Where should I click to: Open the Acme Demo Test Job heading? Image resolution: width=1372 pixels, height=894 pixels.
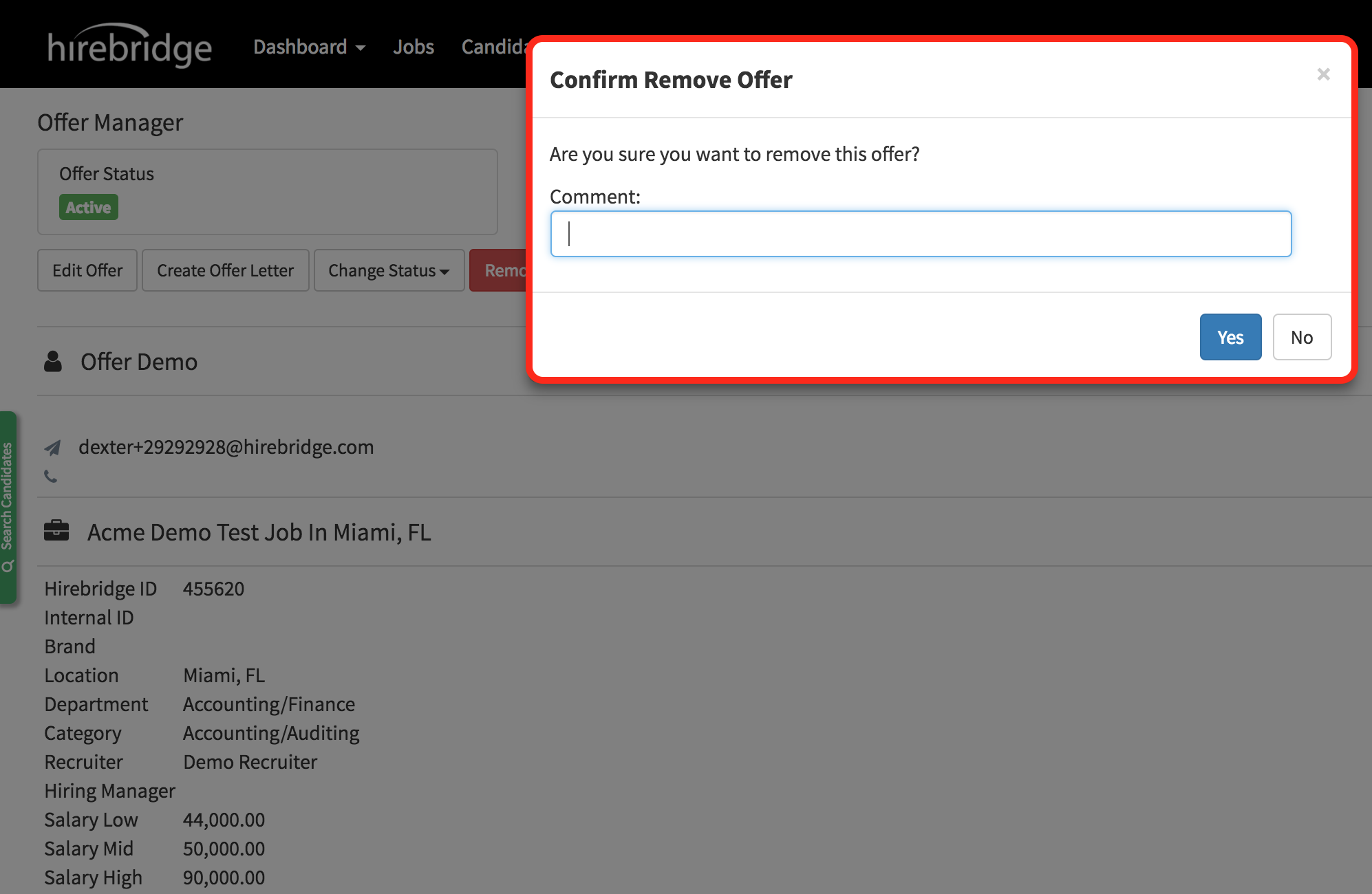(x=259, y=532)
